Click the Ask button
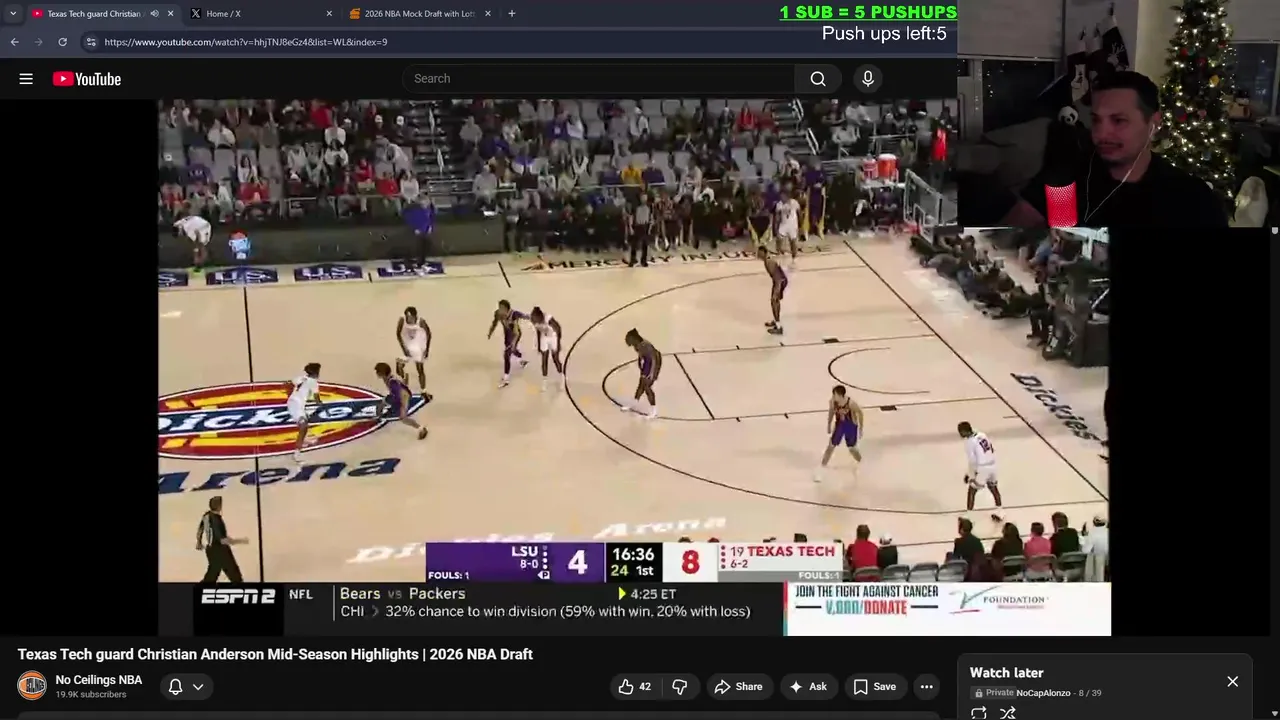 [808, 687]
